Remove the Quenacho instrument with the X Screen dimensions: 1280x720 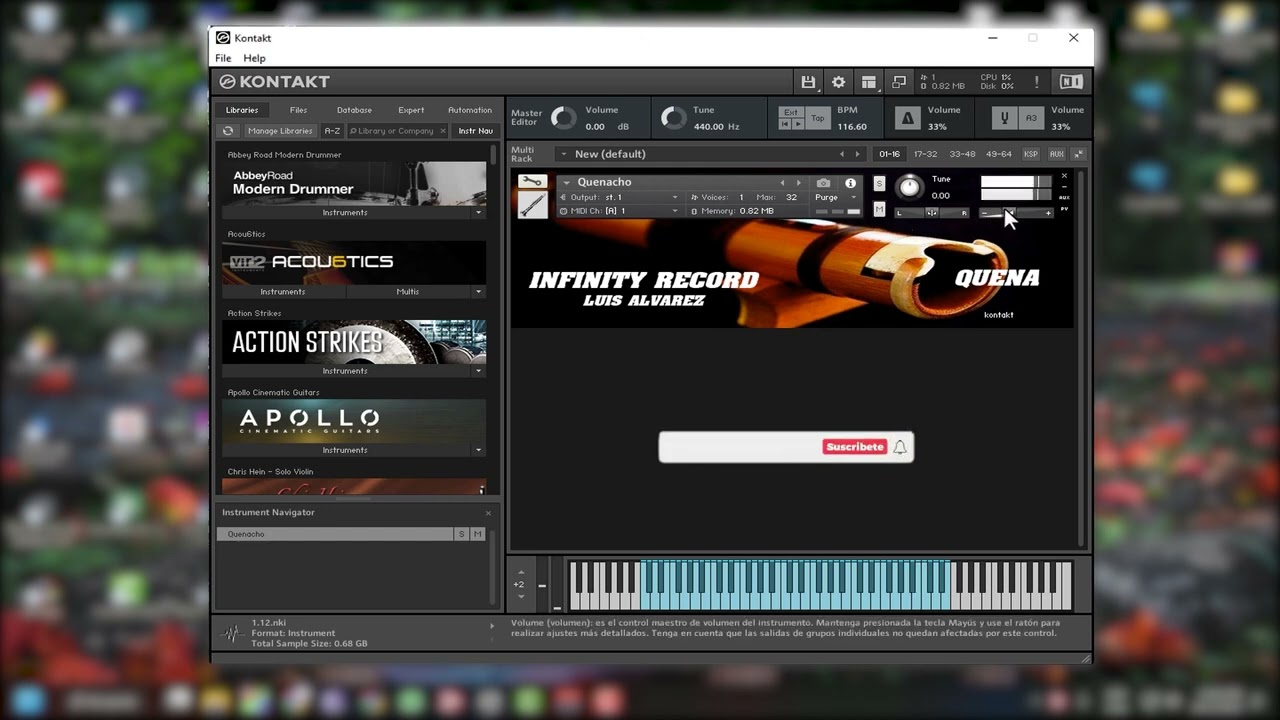point(1064,176)
